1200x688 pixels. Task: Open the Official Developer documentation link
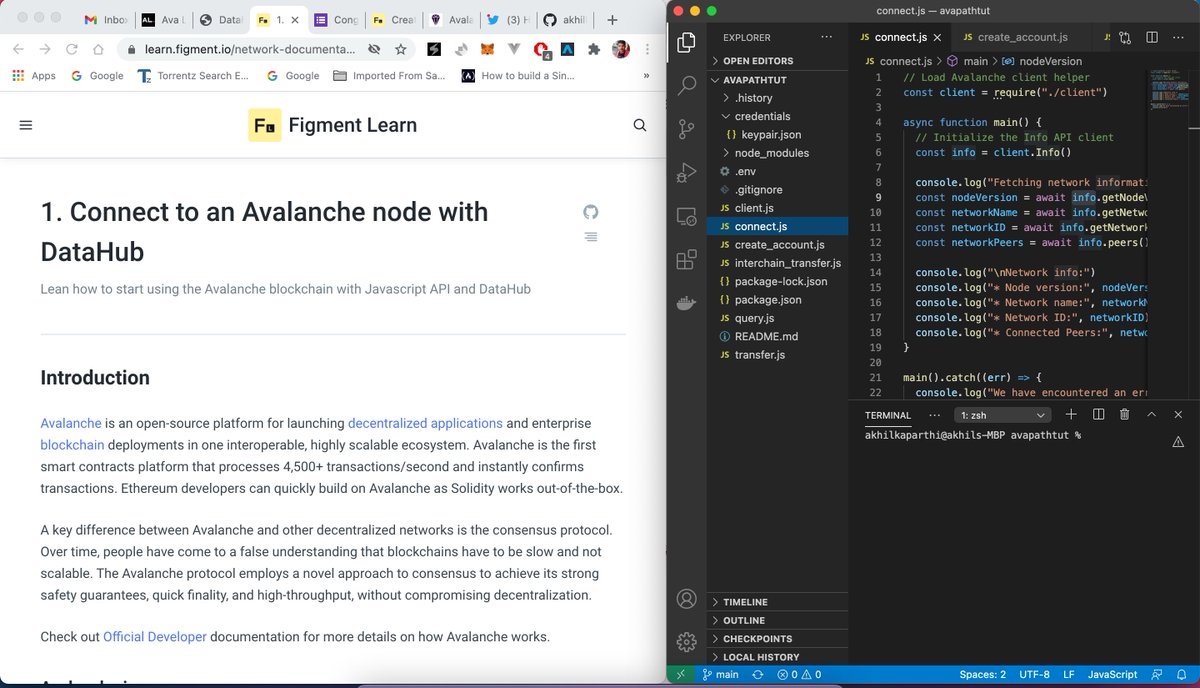point(155,636)
